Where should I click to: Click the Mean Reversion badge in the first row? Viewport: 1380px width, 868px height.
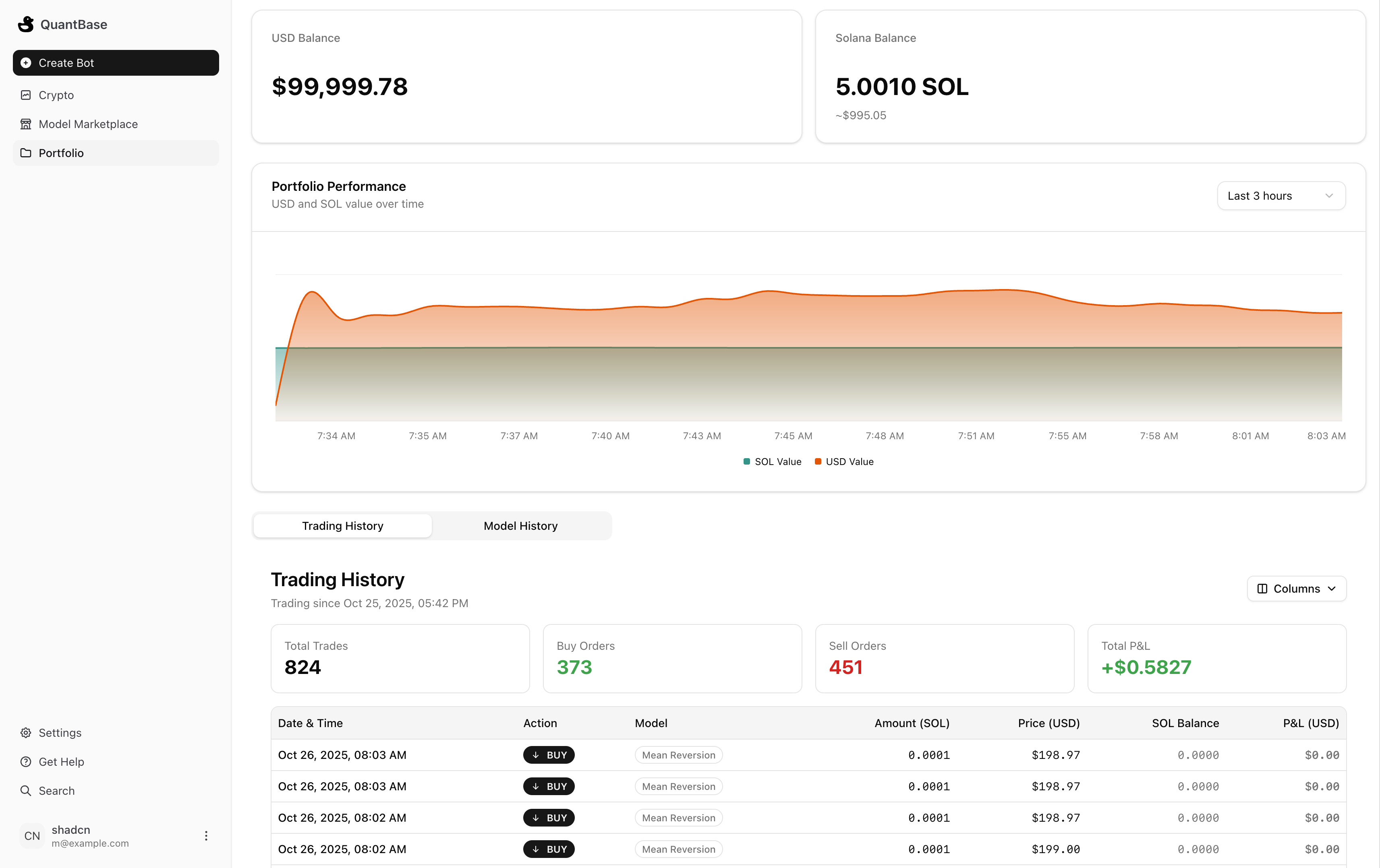coord(679,755)
